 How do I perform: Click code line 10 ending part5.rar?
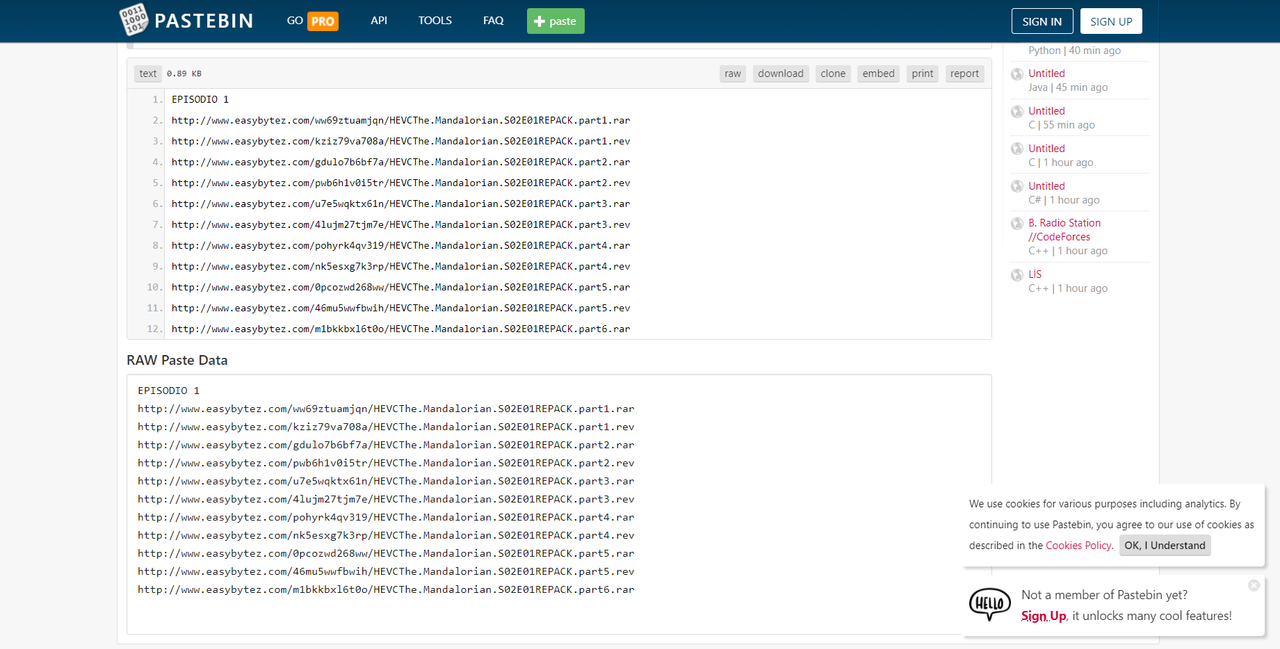pyautogui.click(x=400, y=287)
